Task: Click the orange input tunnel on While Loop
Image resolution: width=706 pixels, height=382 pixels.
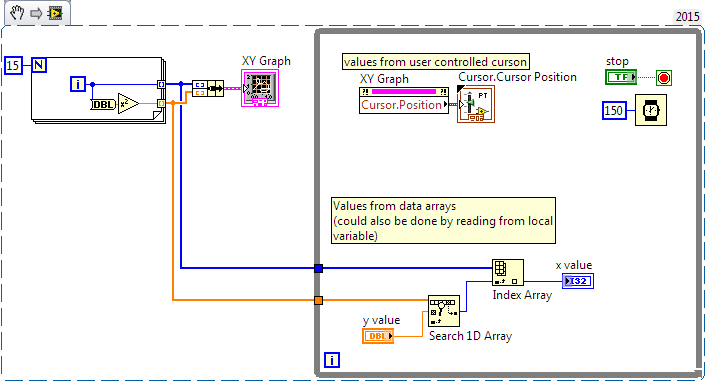Action: [x=318, y=300]
